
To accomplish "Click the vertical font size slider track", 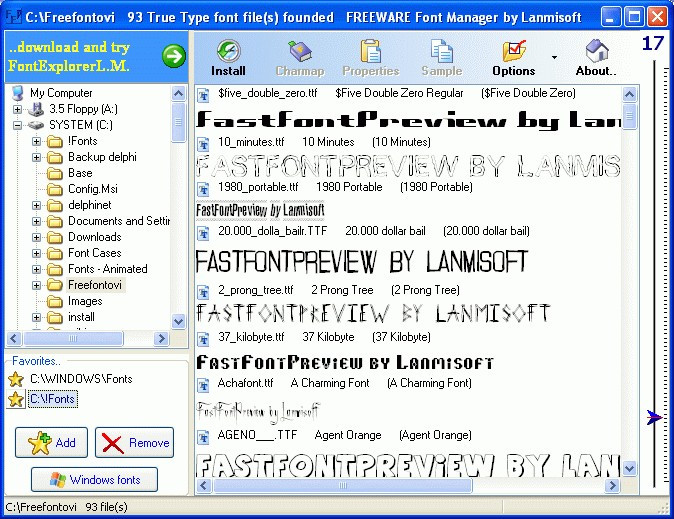I will tap(655, 275).
